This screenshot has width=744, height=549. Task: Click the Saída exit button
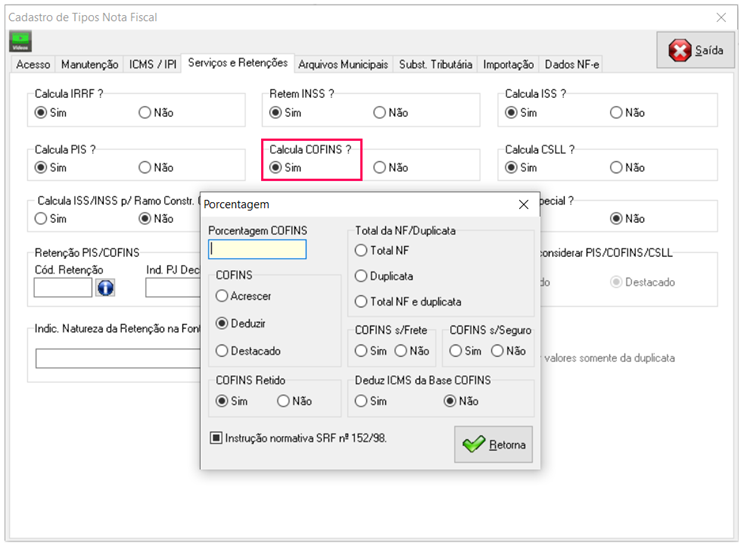click(696, 50)
